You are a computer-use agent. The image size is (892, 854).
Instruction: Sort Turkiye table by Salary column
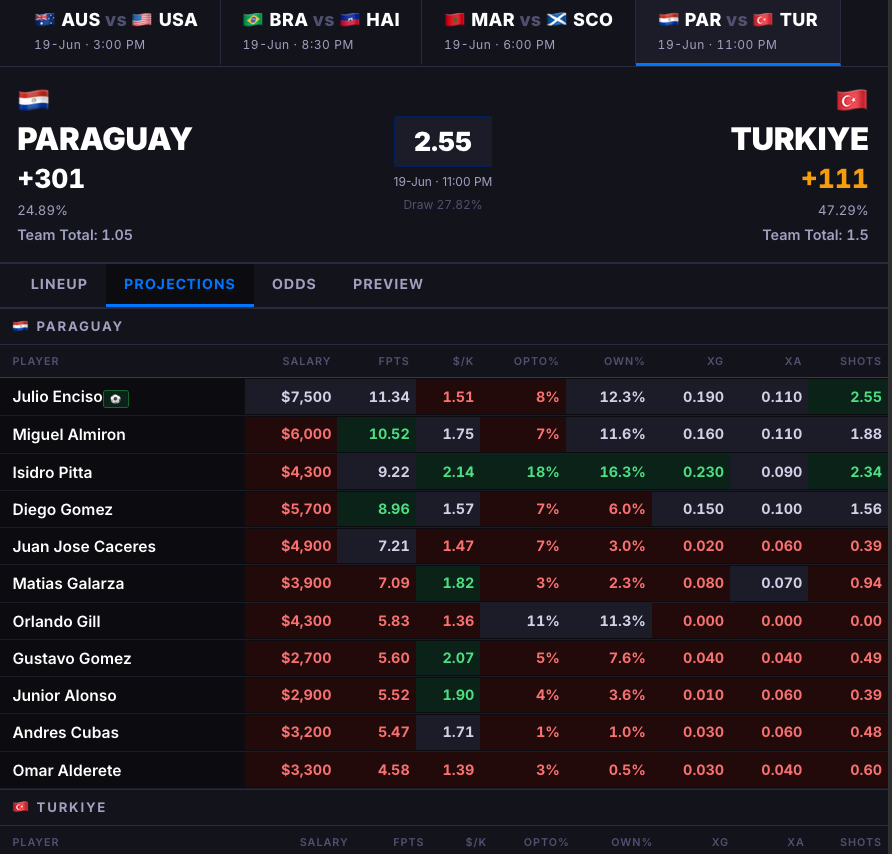pos(324,842)
